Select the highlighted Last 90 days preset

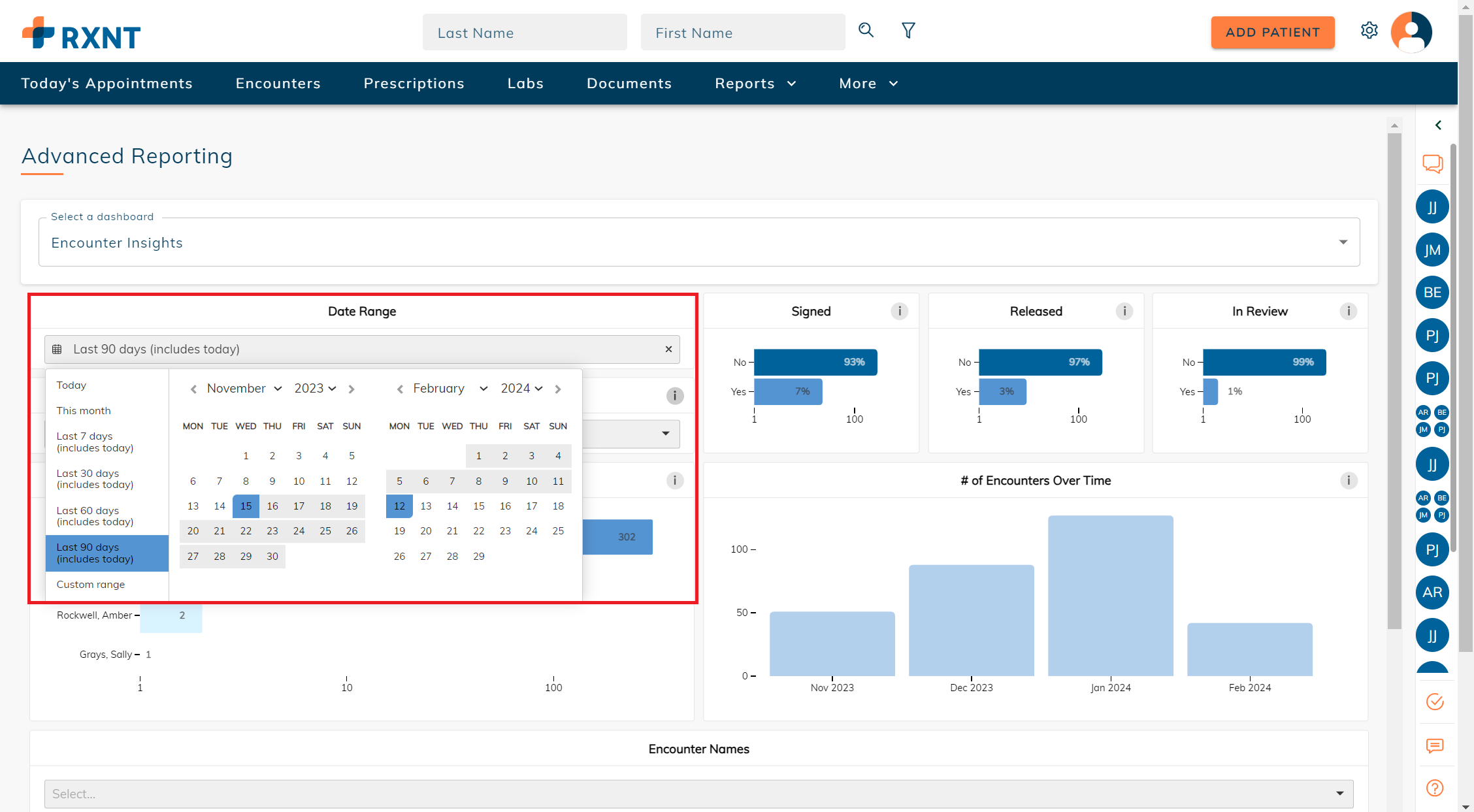click(x=107, y=553)
